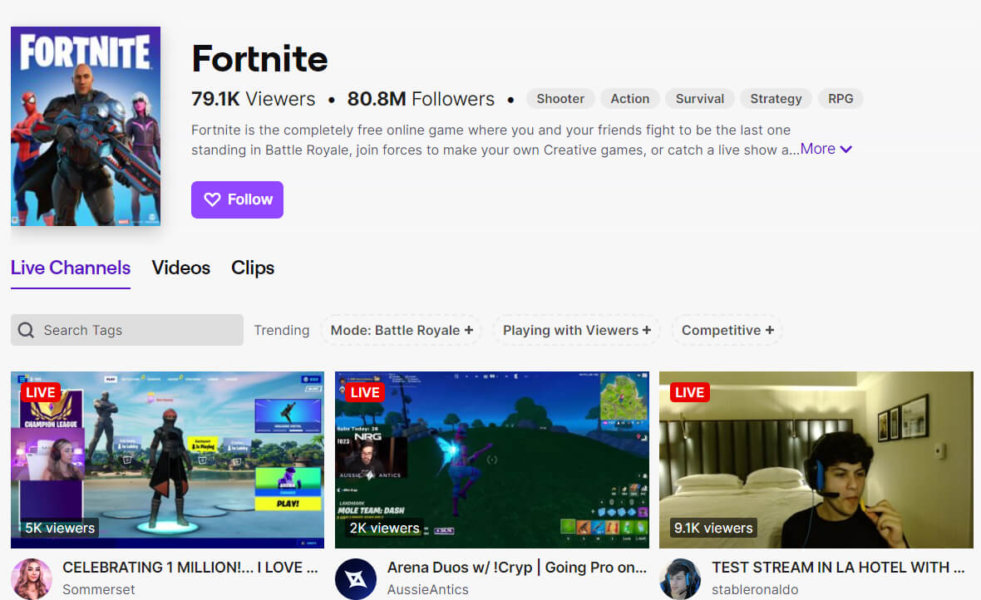Viewport: 981px width, 600px height.
Task: Open stableronaldo's channel avatar
Action: 680,579
